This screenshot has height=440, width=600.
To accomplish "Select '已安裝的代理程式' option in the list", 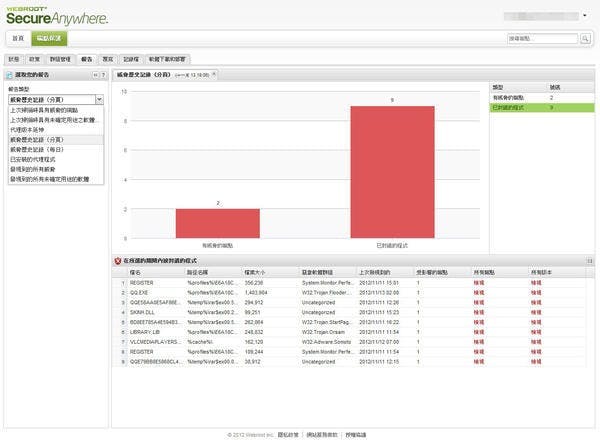I will click(x=32, y=159).
